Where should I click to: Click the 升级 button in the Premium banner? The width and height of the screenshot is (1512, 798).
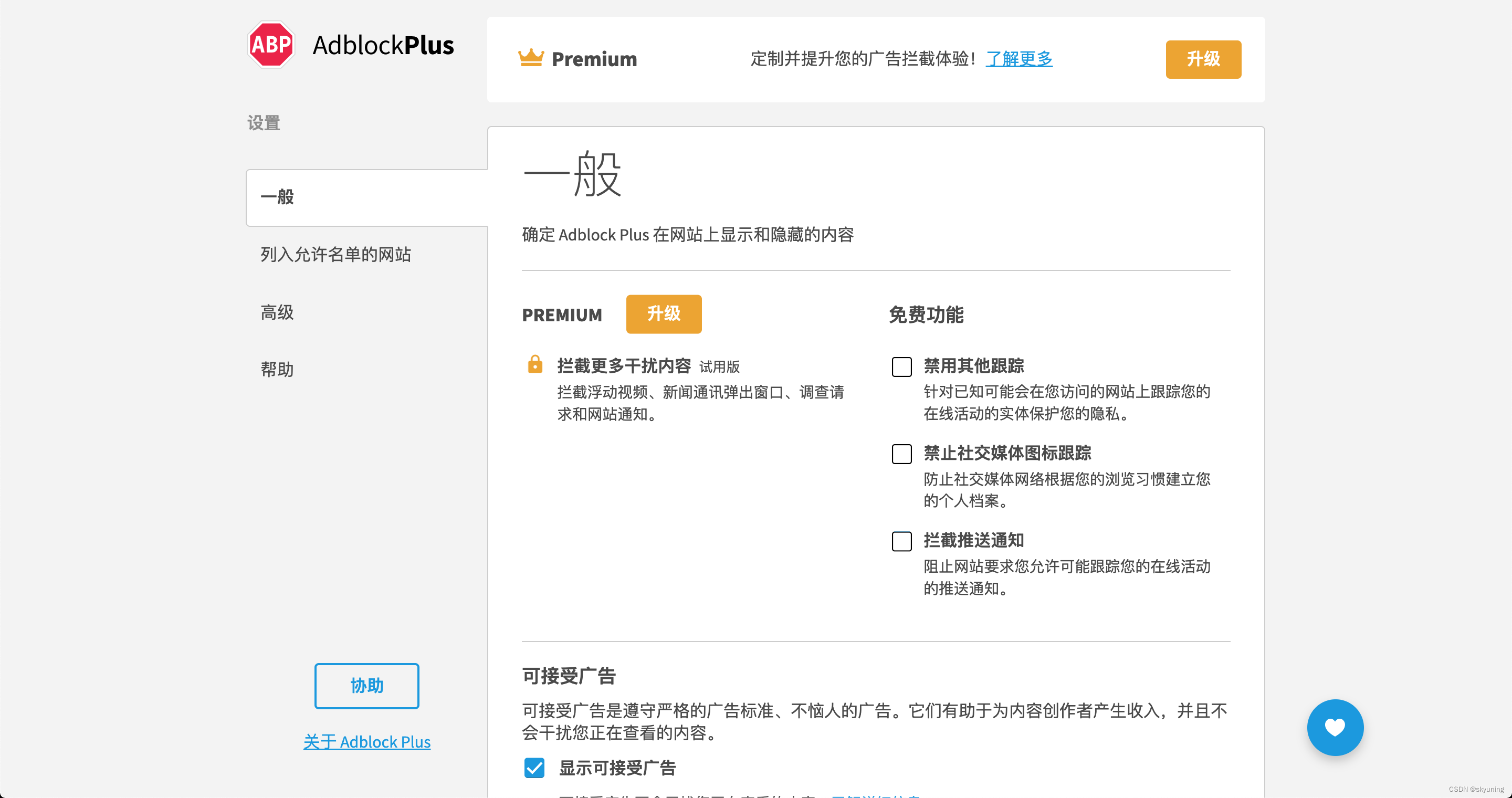pos(1203,59)
